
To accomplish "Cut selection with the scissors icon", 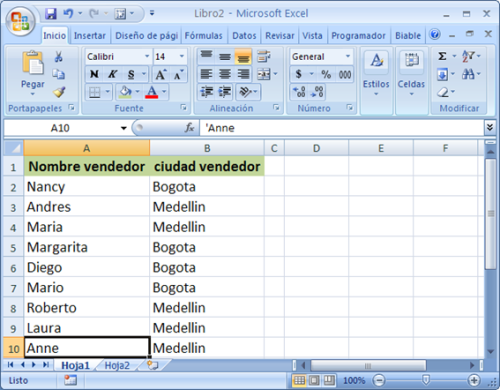I will click(59, 57).
